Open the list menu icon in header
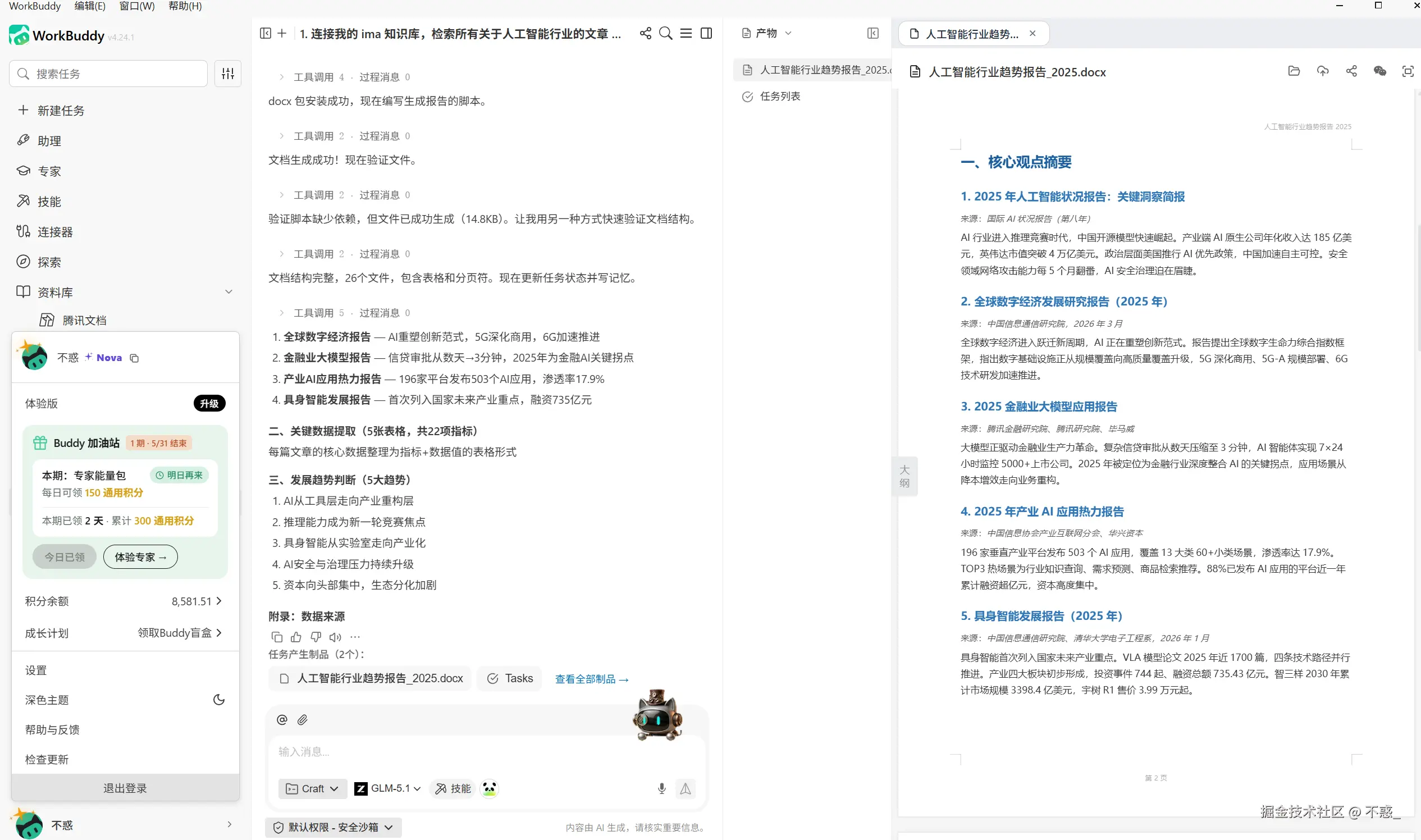This screenshot has width=1421, height=840. 686,33
